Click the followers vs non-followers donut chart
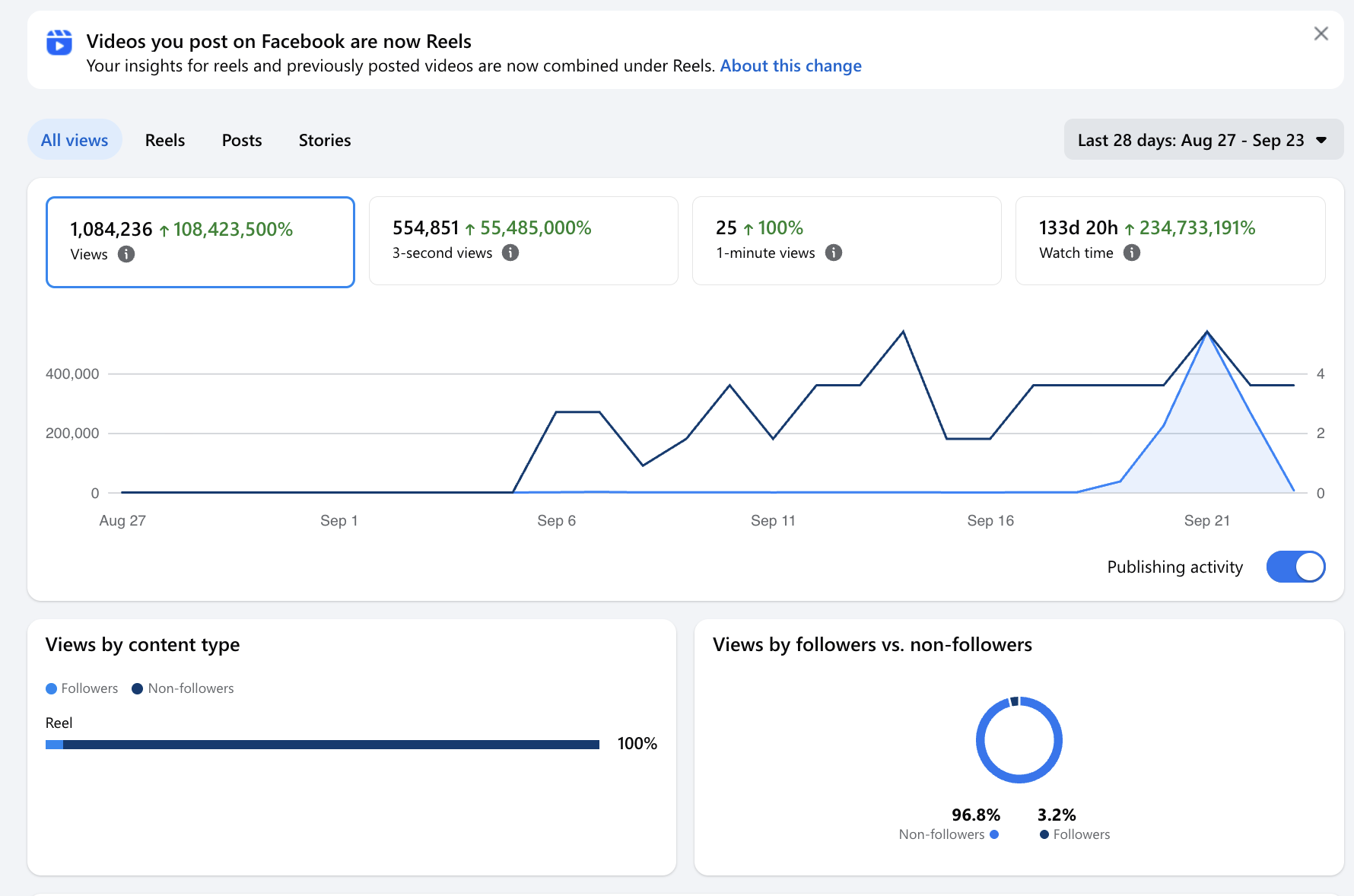This screenshot has width=1354, height=896. [x=1019, y=740]
